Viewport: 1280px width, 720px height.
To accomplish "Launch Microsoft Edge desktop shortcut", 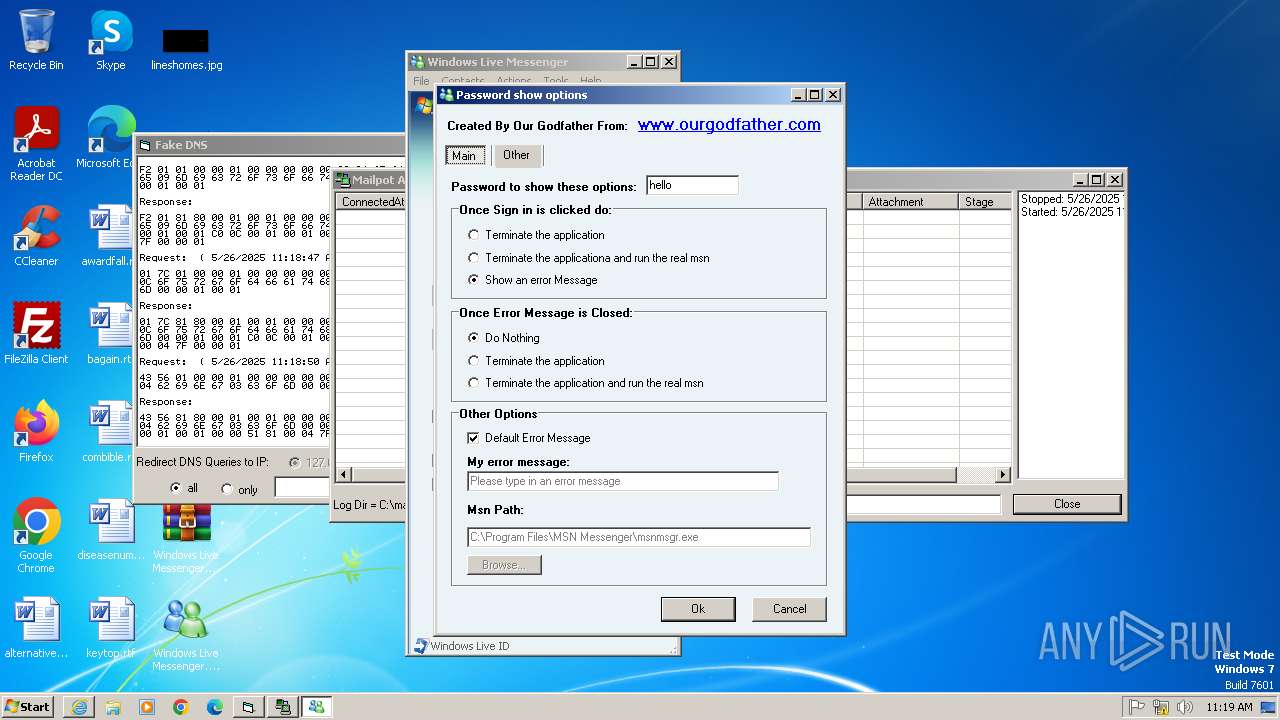I will [108, 138].
